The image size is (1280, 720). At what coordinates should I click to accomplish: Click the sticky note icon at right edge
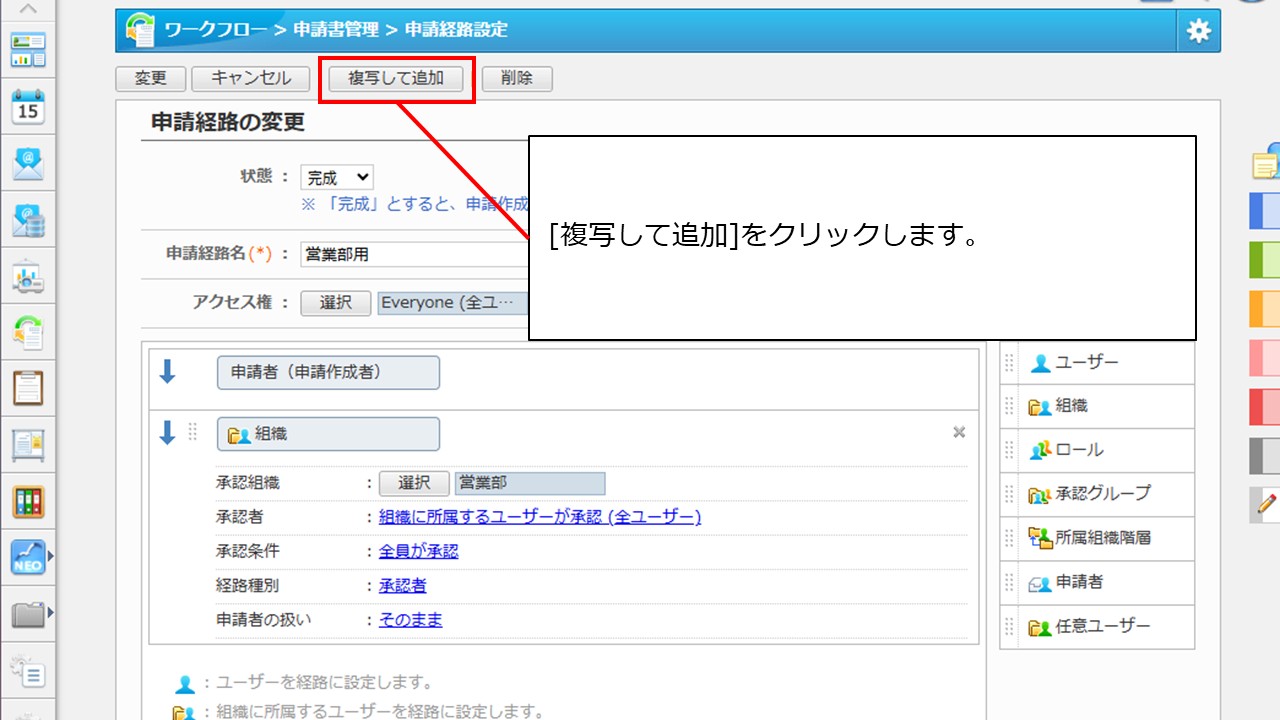[1266, 162]
